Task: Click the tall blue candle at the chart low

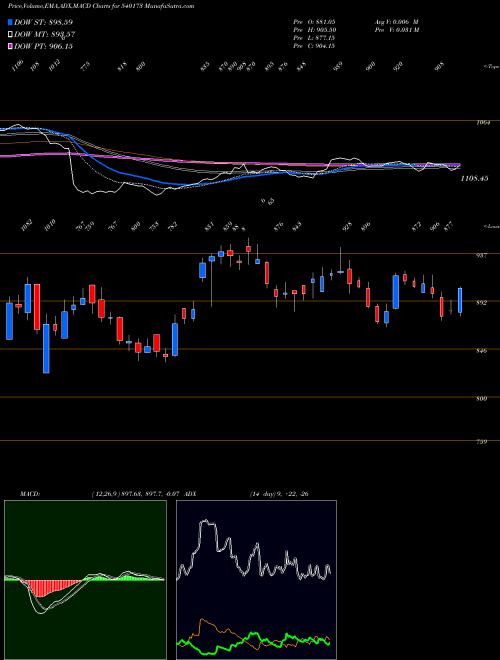Action: (x=46, y=349)
